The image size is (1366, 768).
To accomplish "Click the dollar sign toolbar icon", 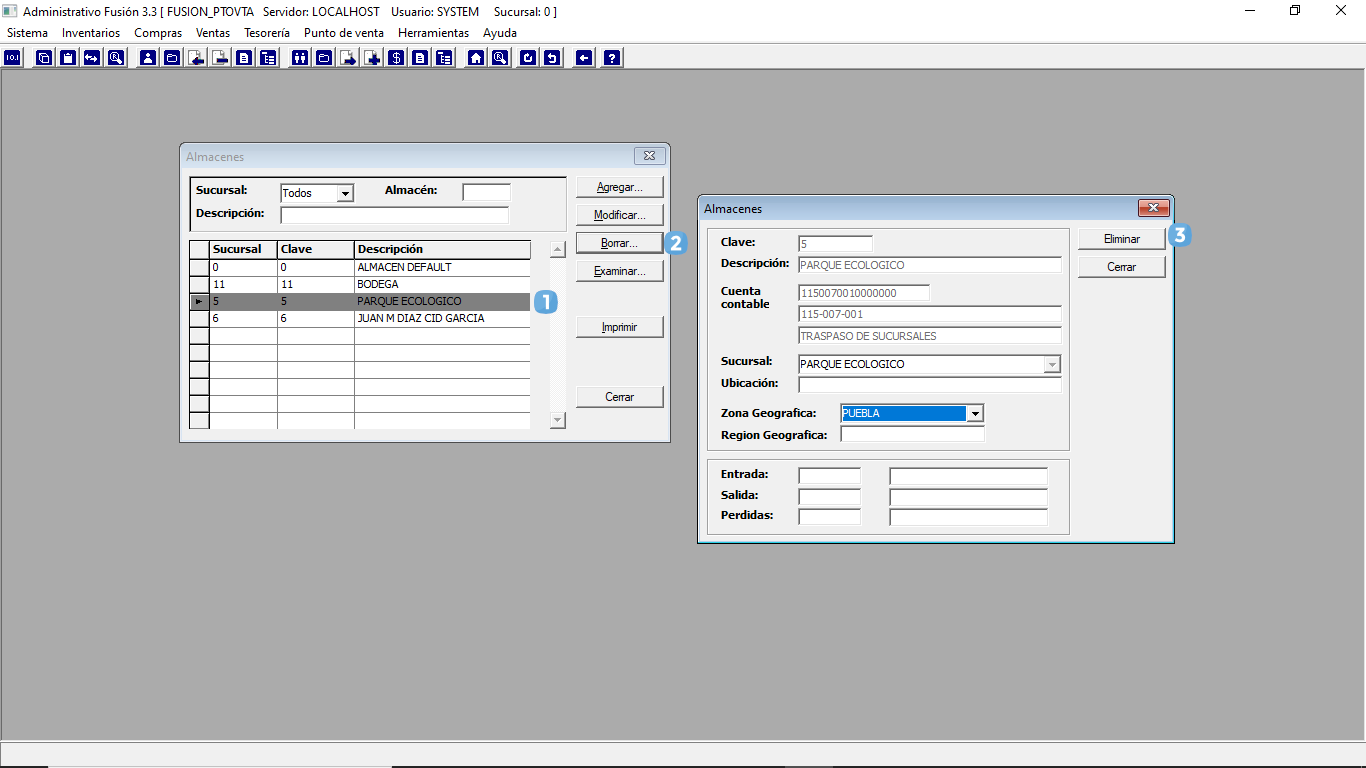I will coord(396,58).
